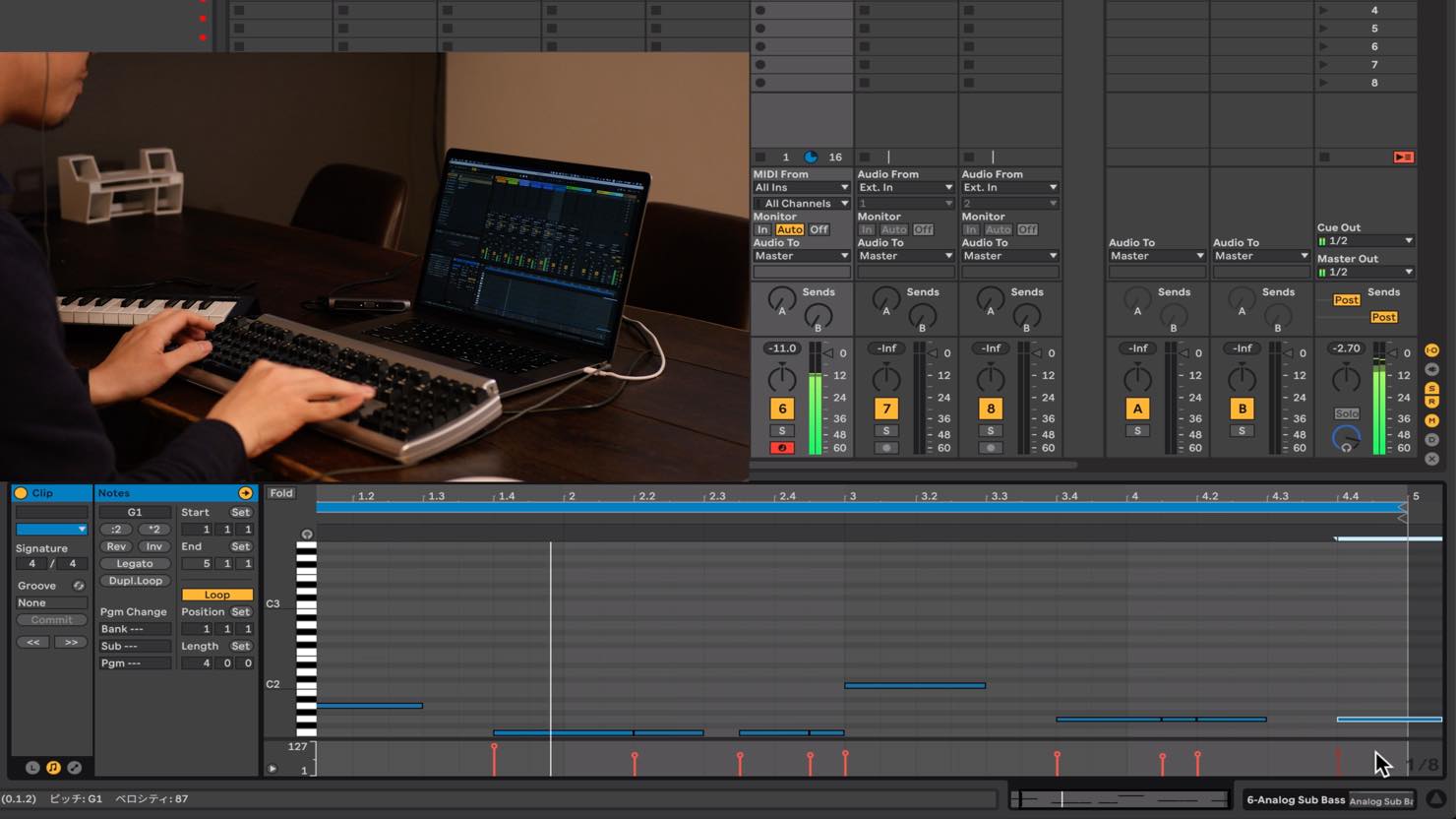This screenshot has height=819, width=1456.
Task: Open track 6 Audio To Master dropdown
Action: [802, 256]
